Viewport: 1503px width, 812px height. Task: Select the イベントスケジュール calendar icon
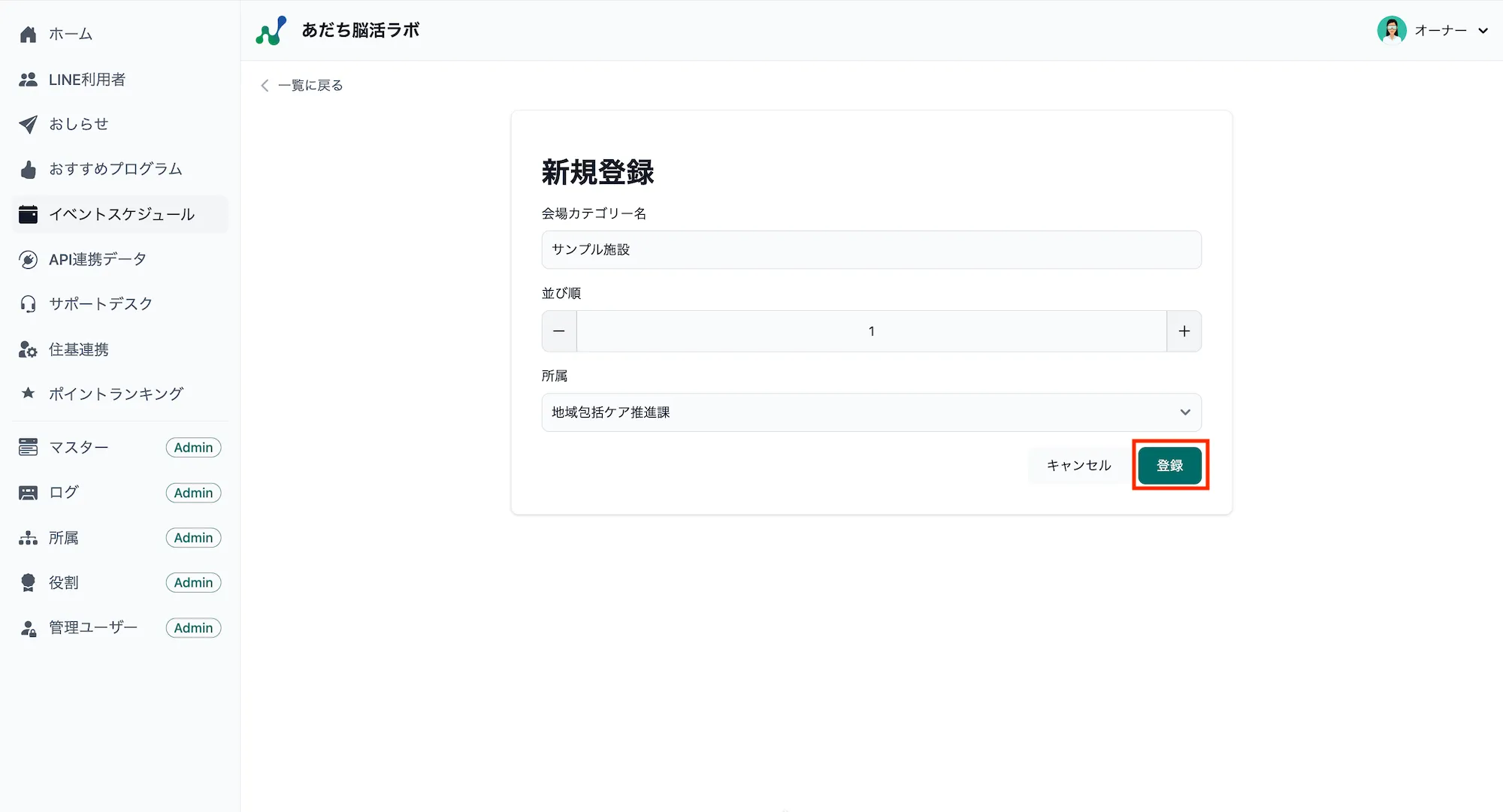[x=28, y=213]
